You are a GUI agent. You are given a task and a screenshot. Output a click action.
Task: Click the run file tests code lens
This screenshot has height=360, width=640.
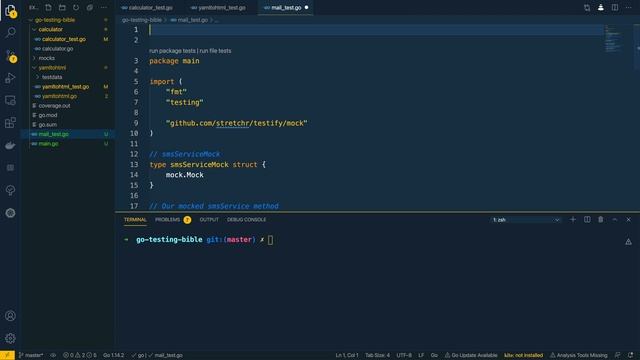[215, 51]
